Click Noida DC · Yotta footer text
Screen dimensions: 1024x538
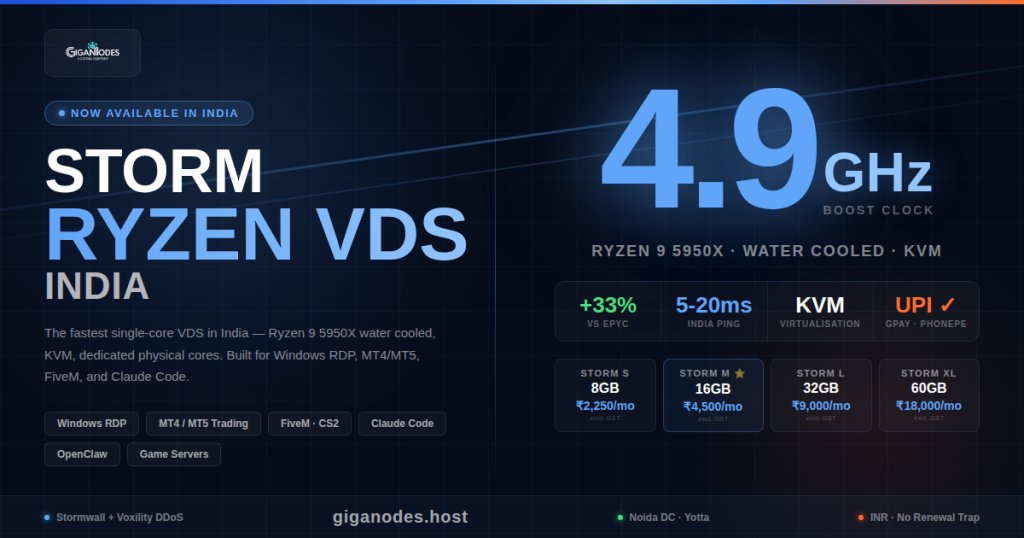[x=669, y=517]
